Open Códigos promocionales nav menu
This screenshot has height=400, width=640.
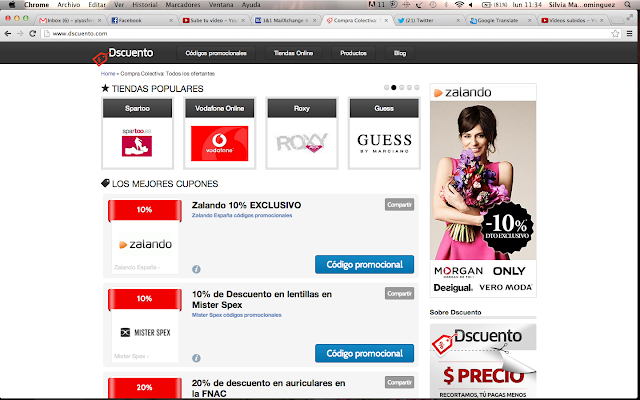[216, 53]
